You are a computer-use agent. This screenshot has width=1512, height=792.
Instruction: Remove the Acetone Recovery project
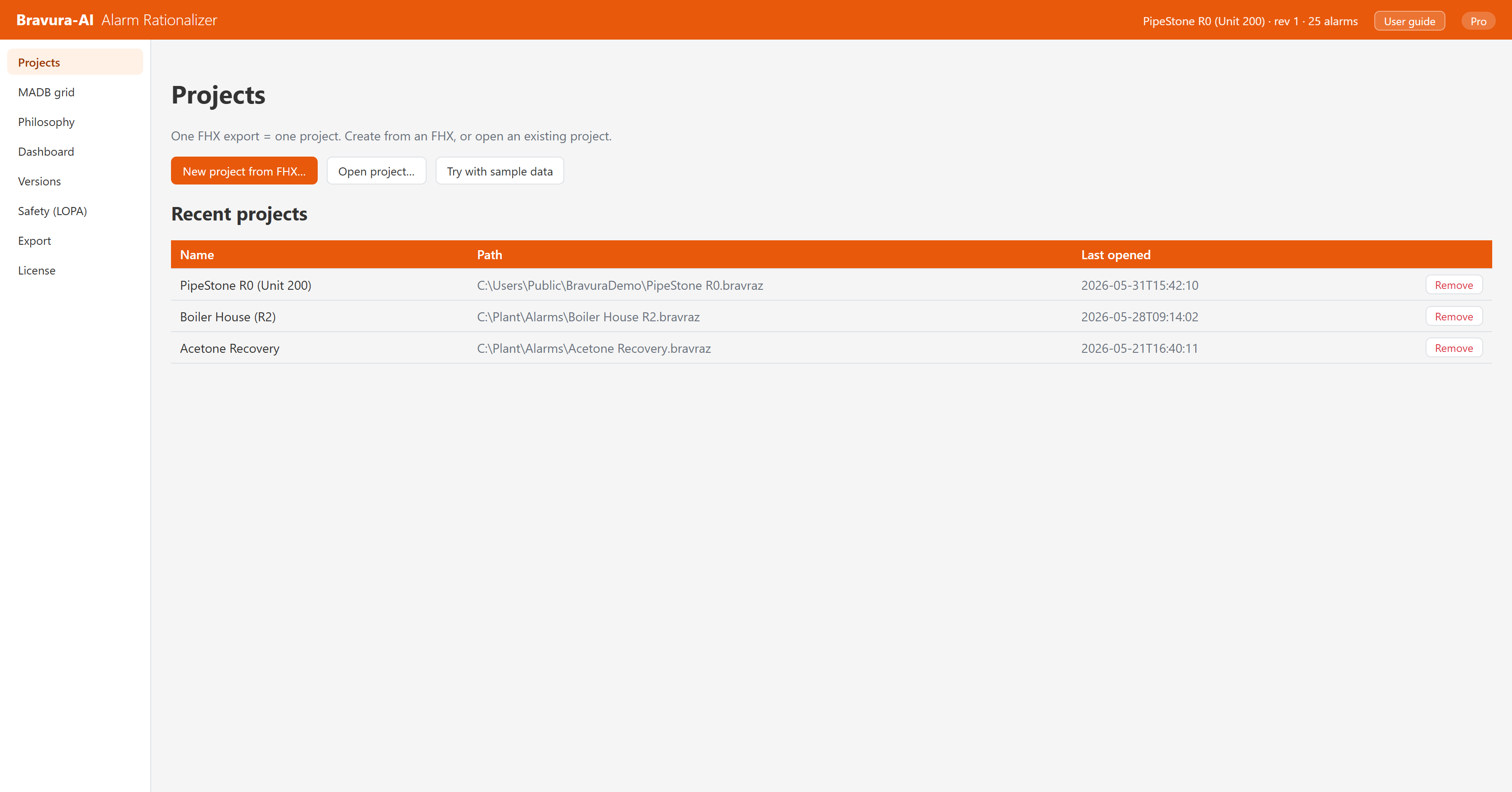pyautogui.click(x=1454, y=348)
